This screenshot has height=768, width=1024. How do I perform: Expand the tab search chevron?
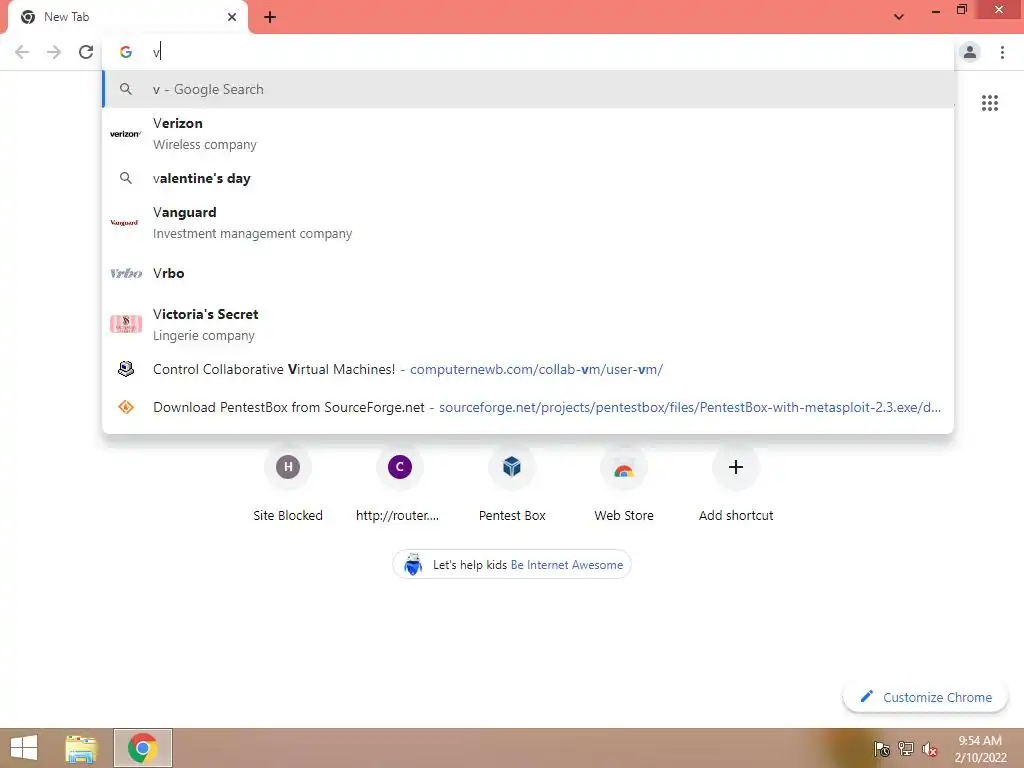pyautogui.click(x=899, y=17)
